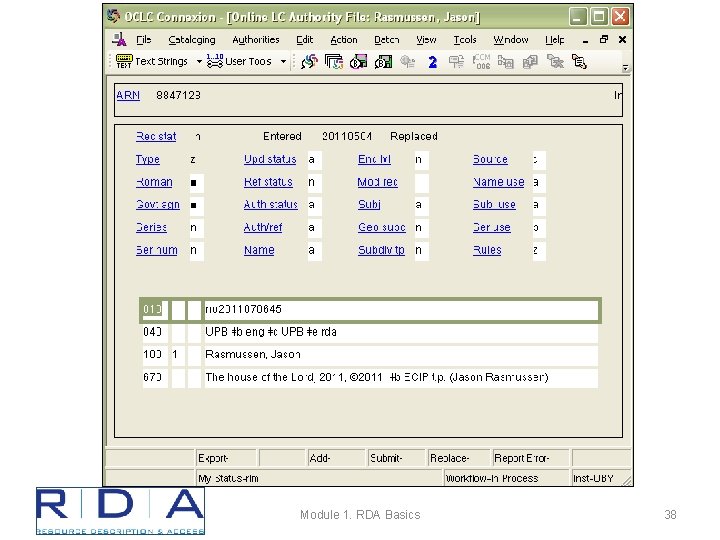Click the empty Mod rec value box
Viewport: 720px width, 540px height.
pyautogui.click(x=421, y=182)
